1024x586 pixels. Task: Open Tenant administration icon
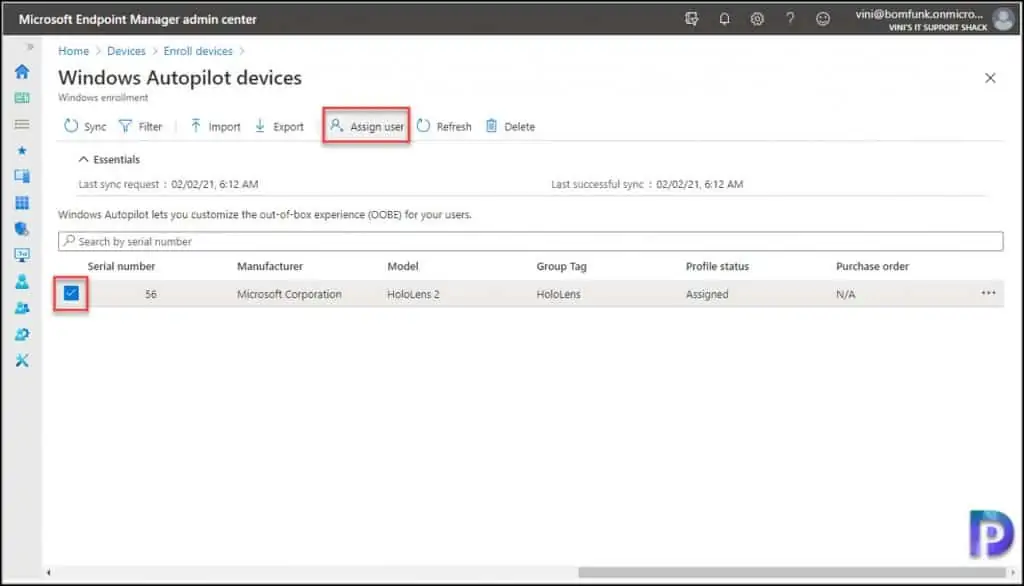point(22,334)
